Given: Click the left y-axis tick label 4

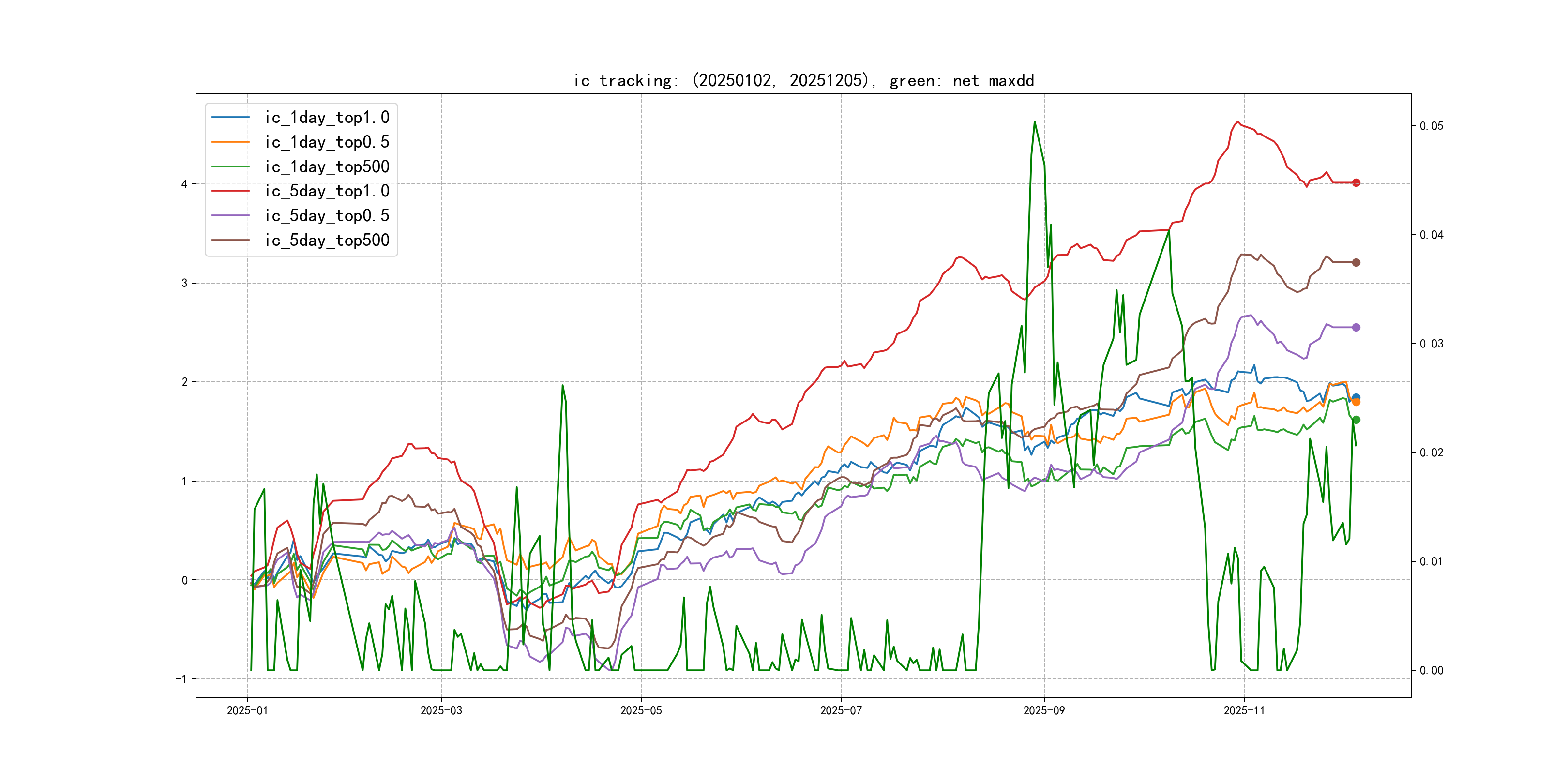Looking at the screenshot, I should [x=184, y=184].
